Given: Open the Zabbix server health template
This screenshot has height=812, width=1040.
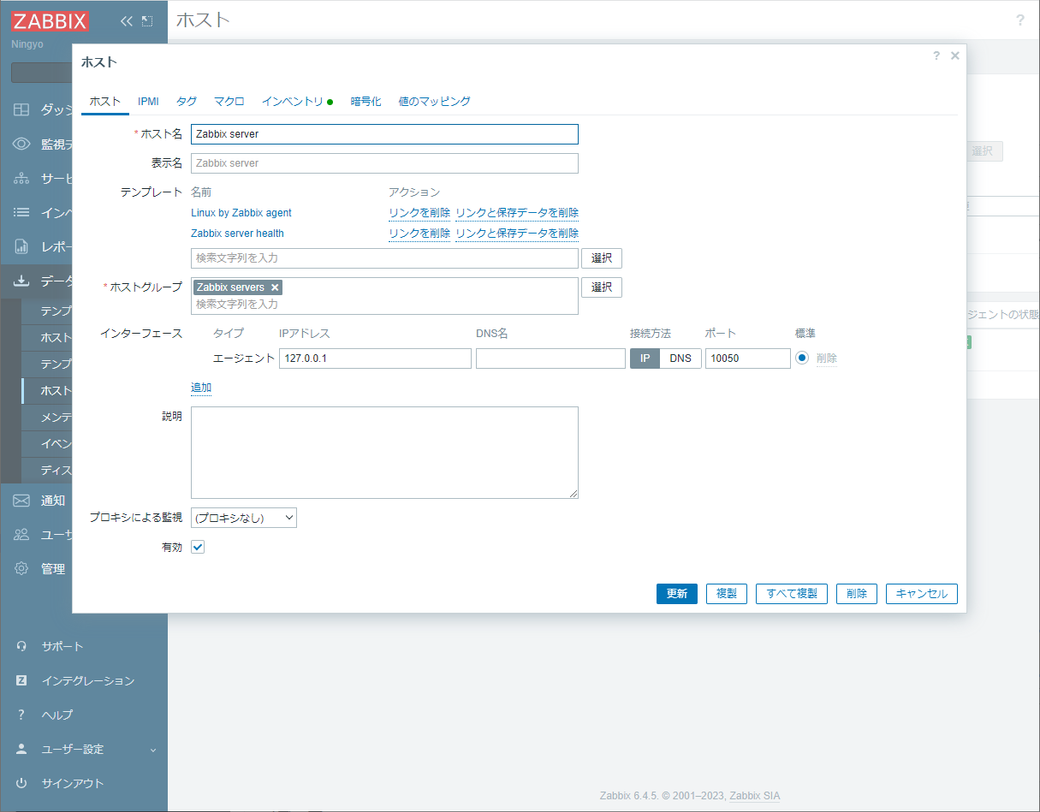Looking at the screenshot, I should tap(237, 234).
